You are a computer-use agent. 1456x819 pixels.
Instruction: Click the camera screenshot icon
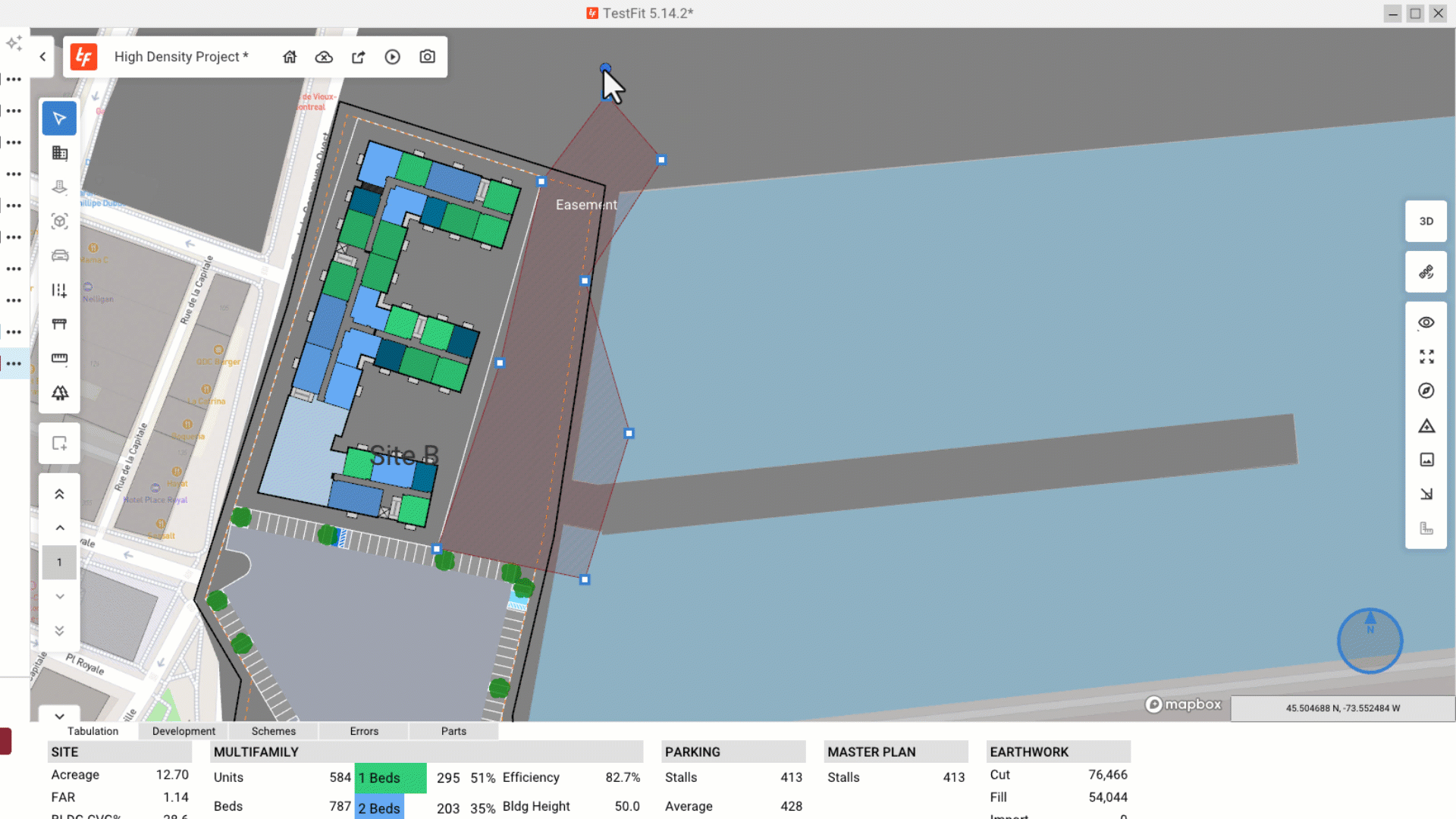pyautogui.click(x=427, y=57)
